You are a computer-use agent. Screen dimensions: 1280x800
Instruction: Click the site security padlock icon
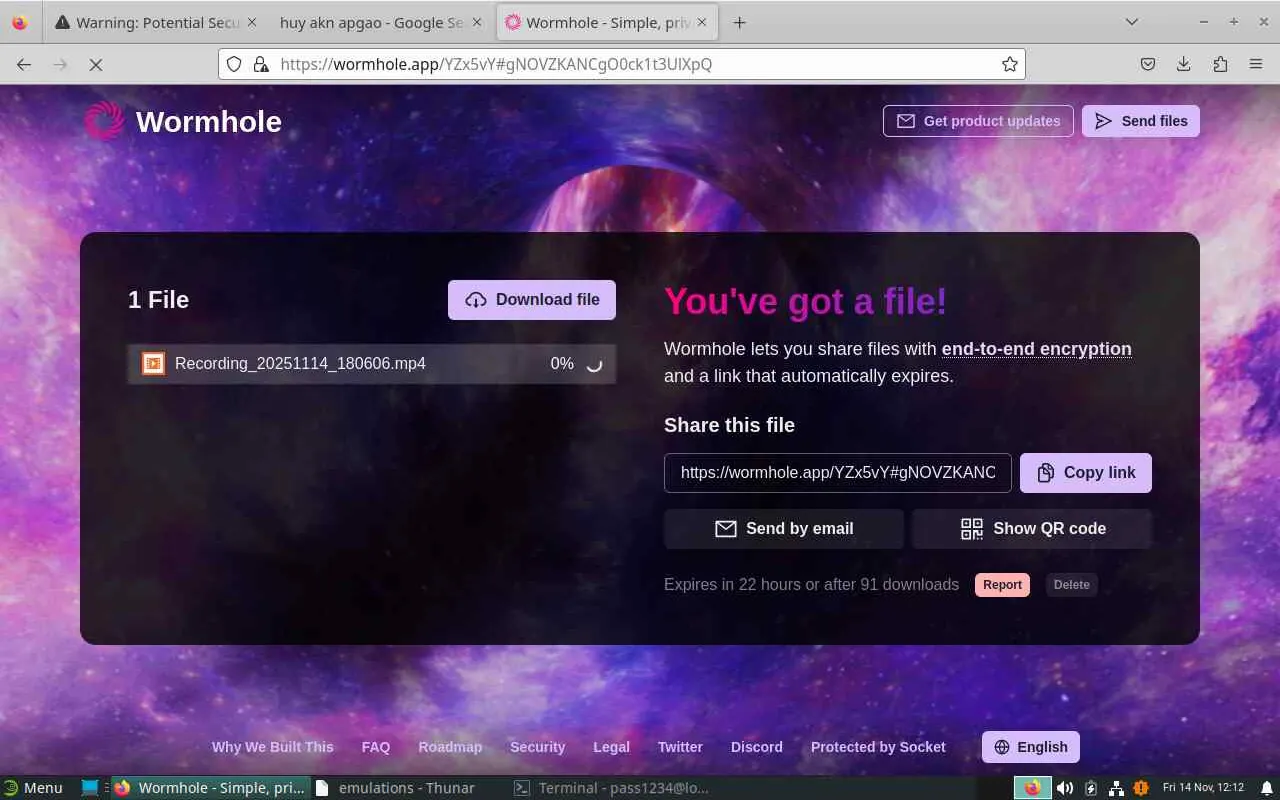(x=261, y=64)
